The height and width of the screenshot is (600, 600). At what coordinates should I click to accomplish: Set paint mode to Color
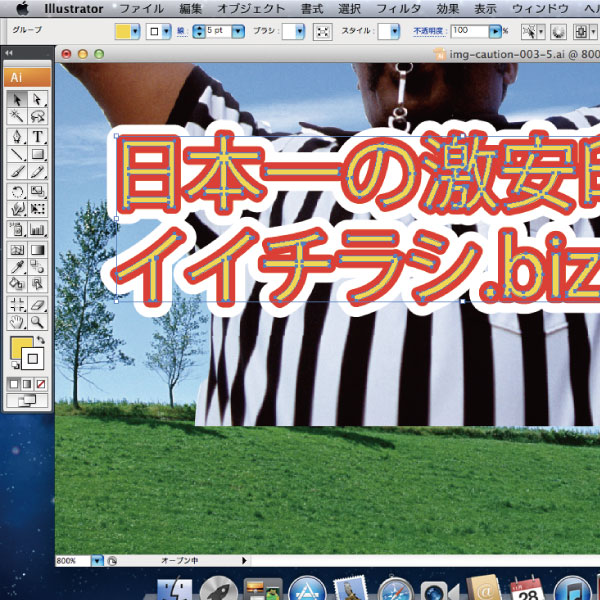(14, 384)
